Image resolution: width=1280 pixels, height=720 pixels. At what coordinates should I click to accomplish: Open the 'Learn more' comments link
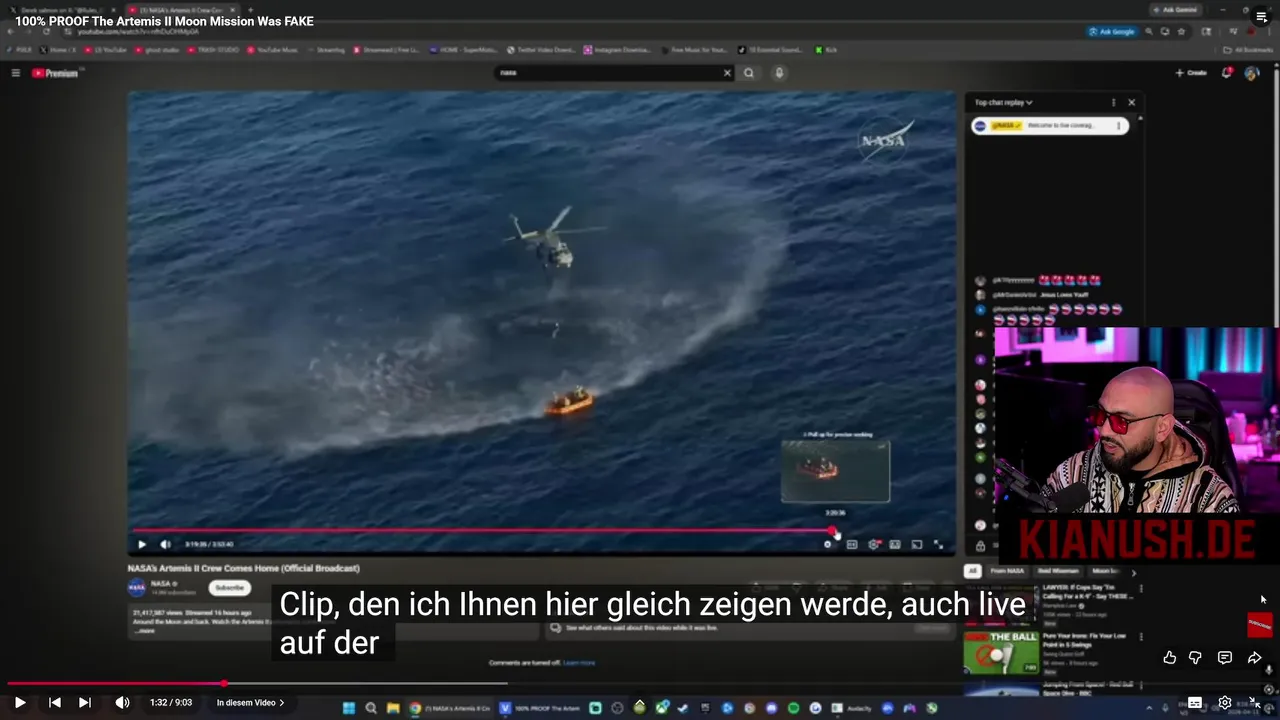coord(579,662)
